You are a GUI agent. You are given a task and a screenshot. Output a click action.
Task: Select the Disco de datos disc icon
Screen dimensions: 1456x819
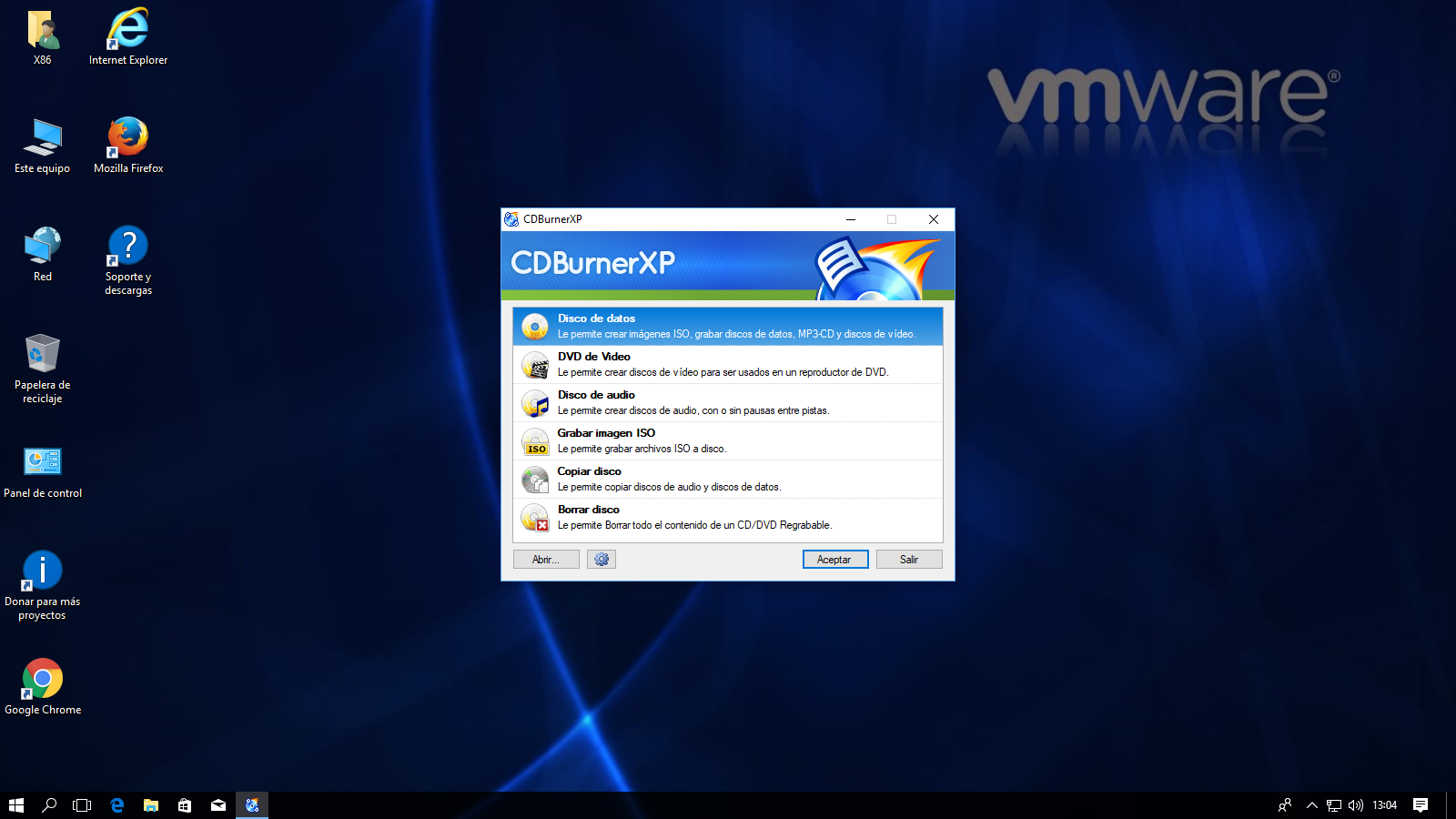(x=535, y=326)
